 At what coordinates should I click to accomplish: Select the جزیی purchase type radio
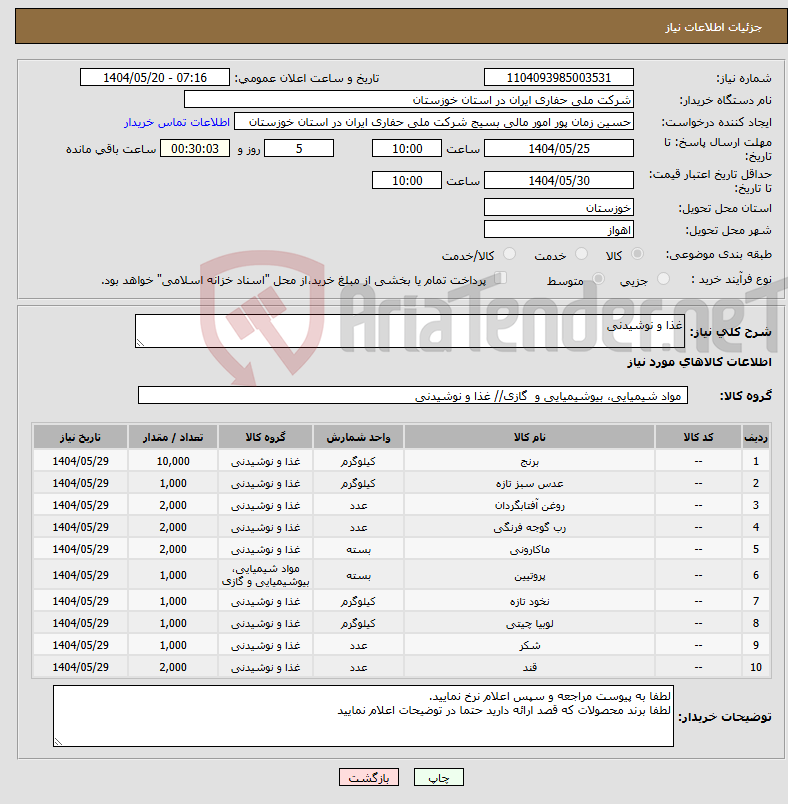(663, 278)
